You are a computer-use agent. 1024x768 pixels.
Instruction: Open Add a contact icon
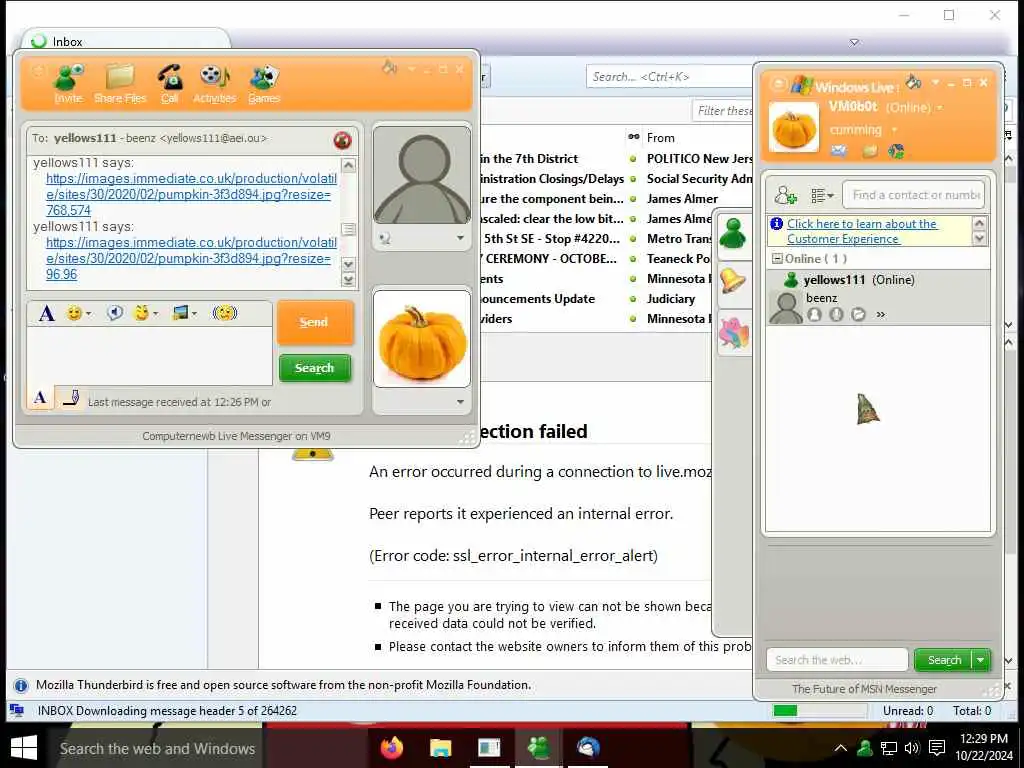pos(785,195)
